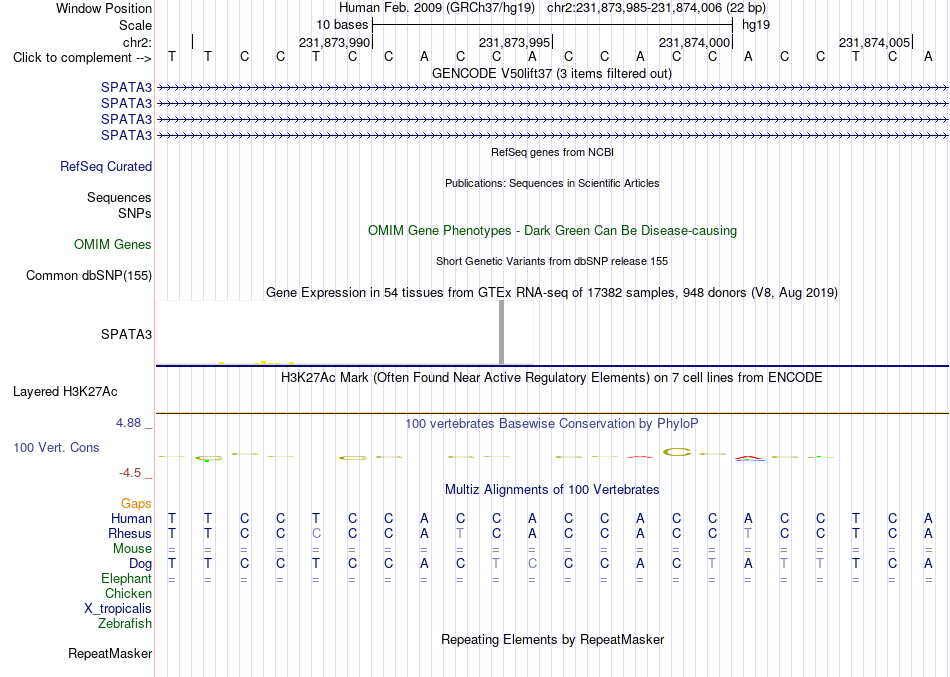Image resolution: width=950 pixels, height=677 pixels.
Task: Click the GENCODE V50lift37 track title
Action: pyautogui.click(x=551, y=74)
